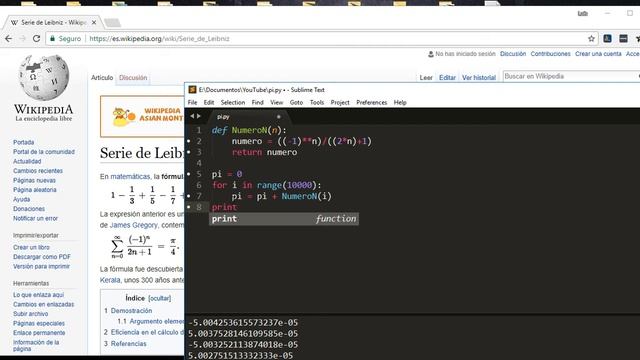Click the browser back arrow
Screen dimensions: 640x360
pos(8,38)
